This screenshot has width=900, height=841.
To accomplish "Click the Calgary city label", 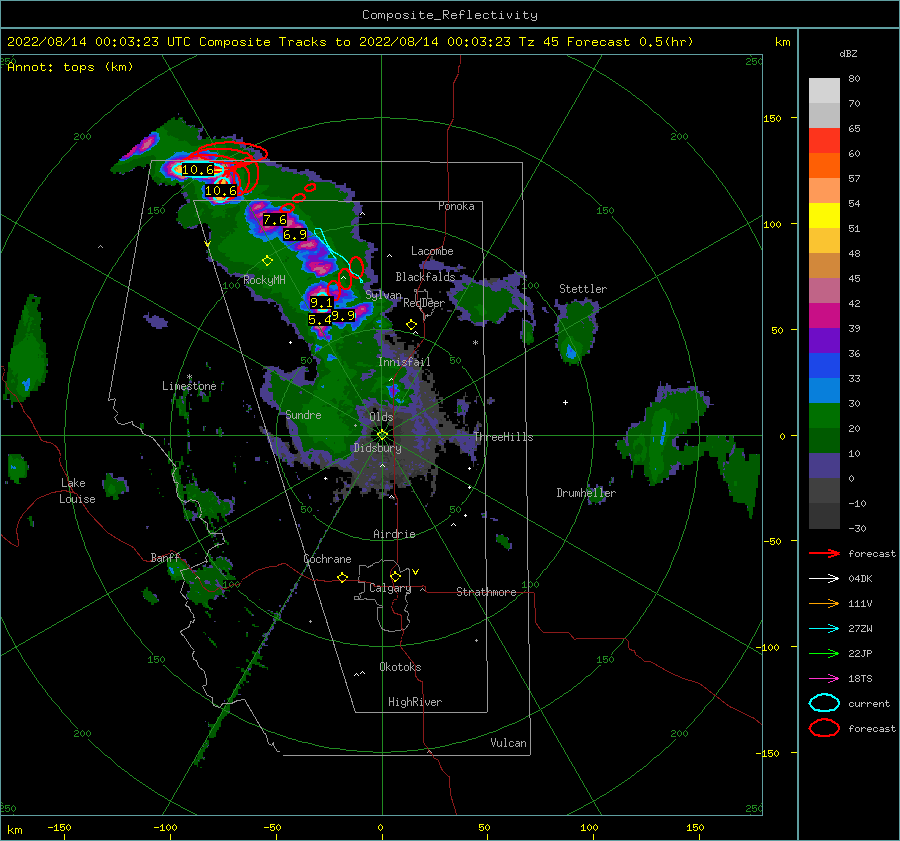I will point(390,588).
